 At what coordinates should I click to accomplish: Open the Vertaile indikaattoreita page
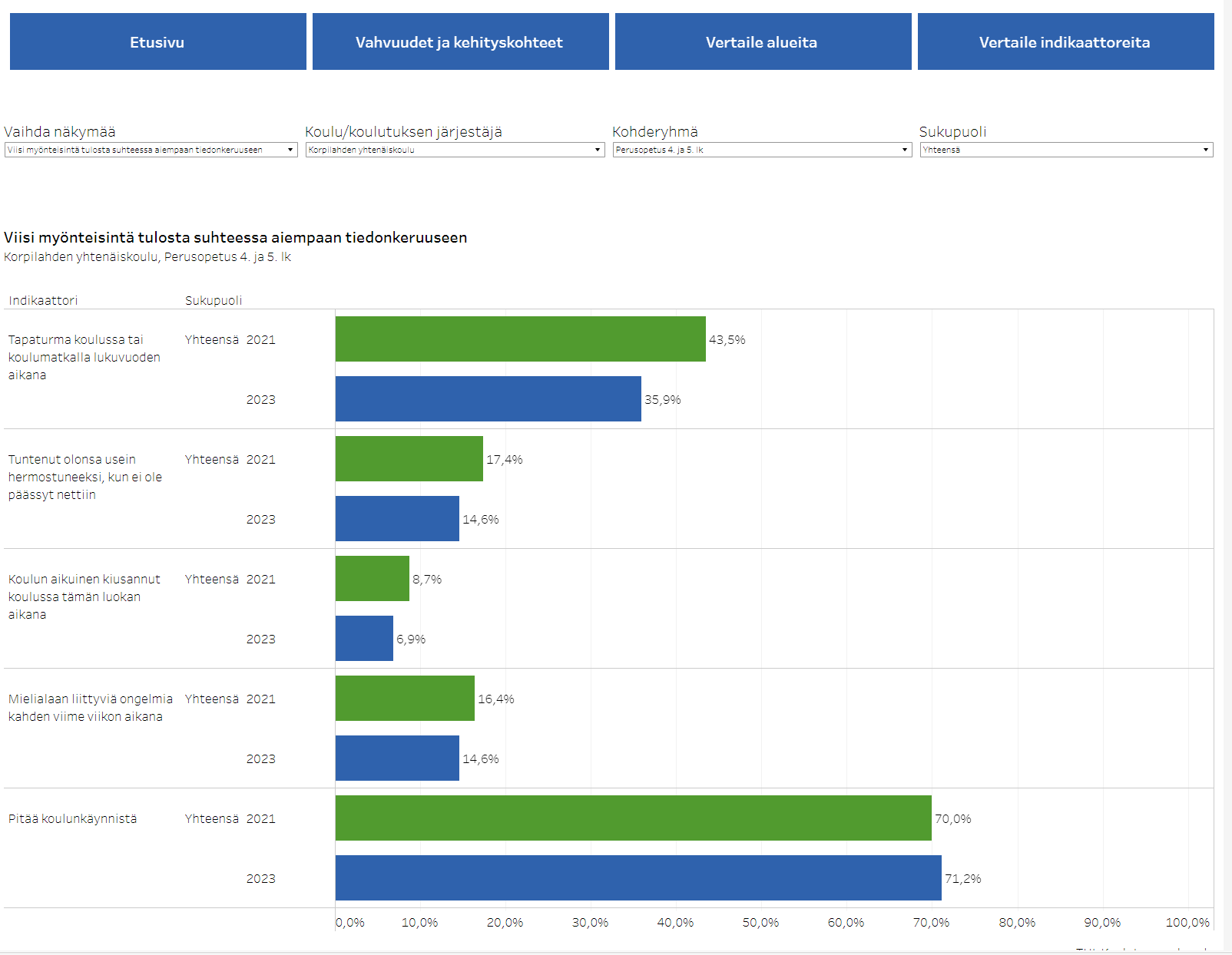1065,42
